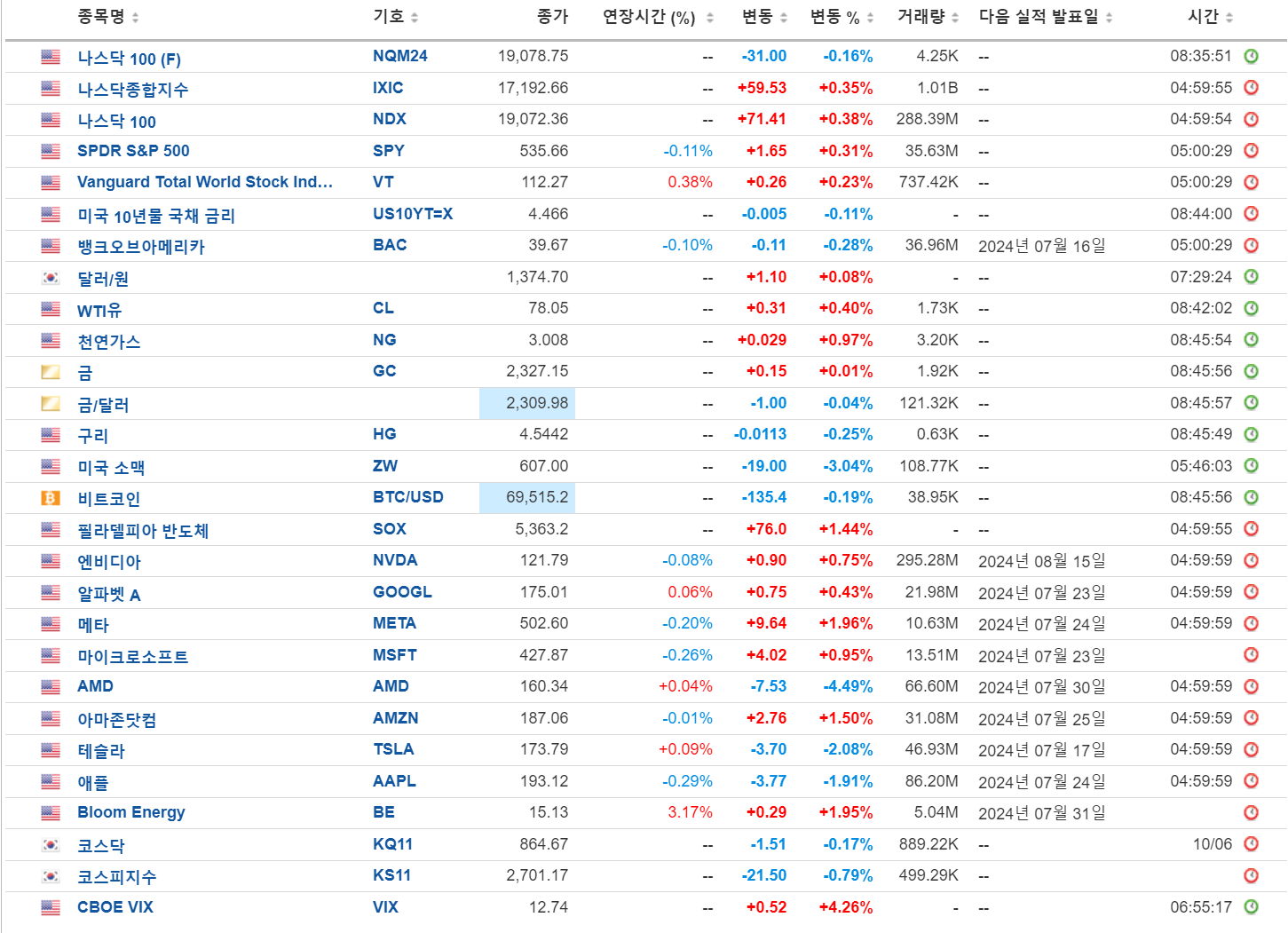This screenshot has height=933, width=1288.
Task: Click the gold bar icon beside 금 GC row
Action: coord(51,372)
